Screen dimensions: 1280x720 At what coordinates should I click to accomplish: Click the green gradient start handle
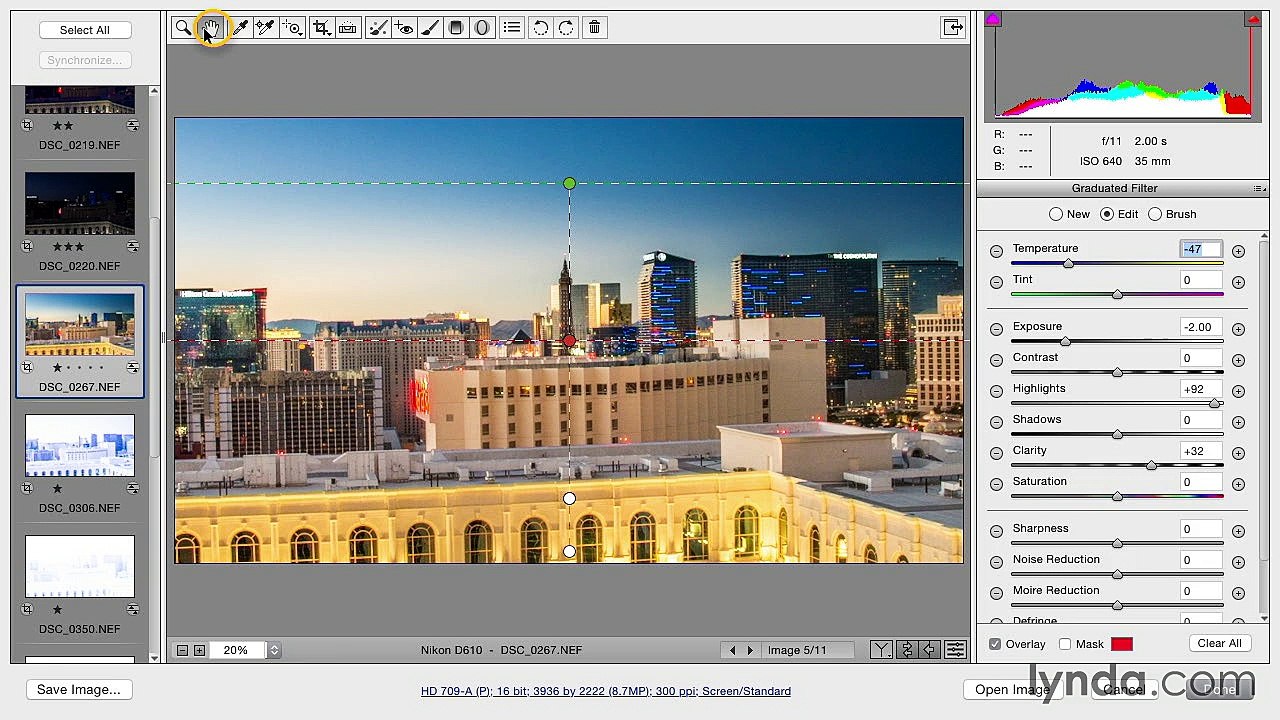[569, 183]
